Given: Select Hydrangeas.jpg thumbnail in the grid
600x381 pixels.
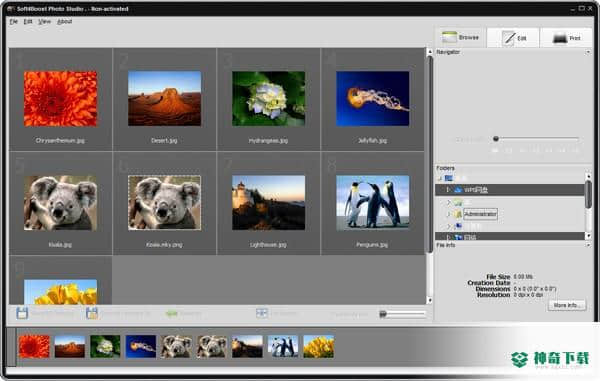Looking at the screenshot, I should tap(269, 99).
